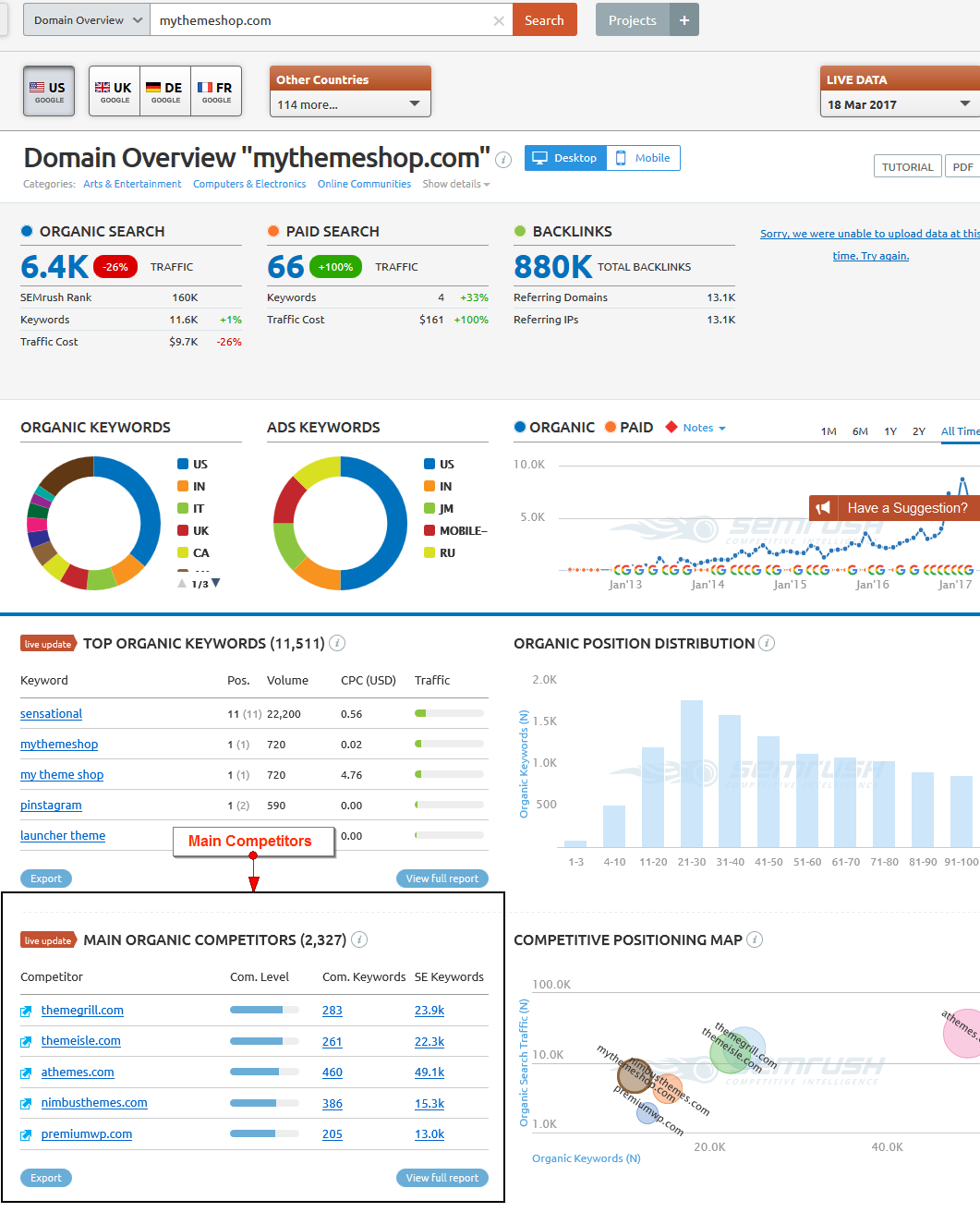Viewport: 980px width, 1212px height.
Task: Open the themegrill.com competitor link
Action: 82,1011
